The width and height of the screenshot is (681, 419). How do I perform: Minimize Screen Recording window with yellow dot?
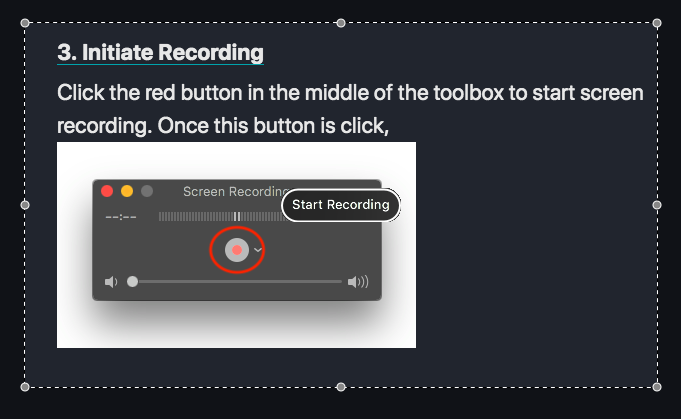[127, 191]
